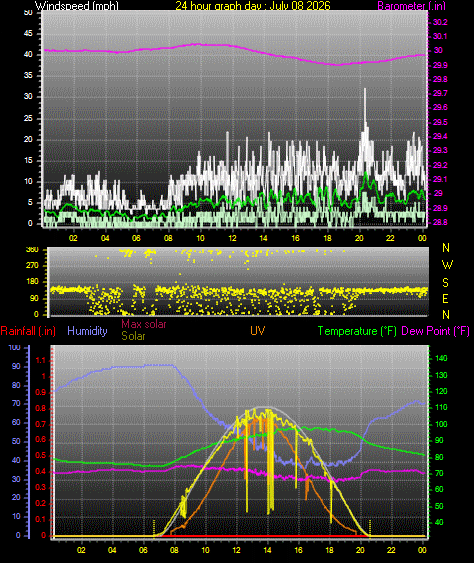Click the 29.4 barometer axis value
474x563 pixels.
(x=440, y=136)
